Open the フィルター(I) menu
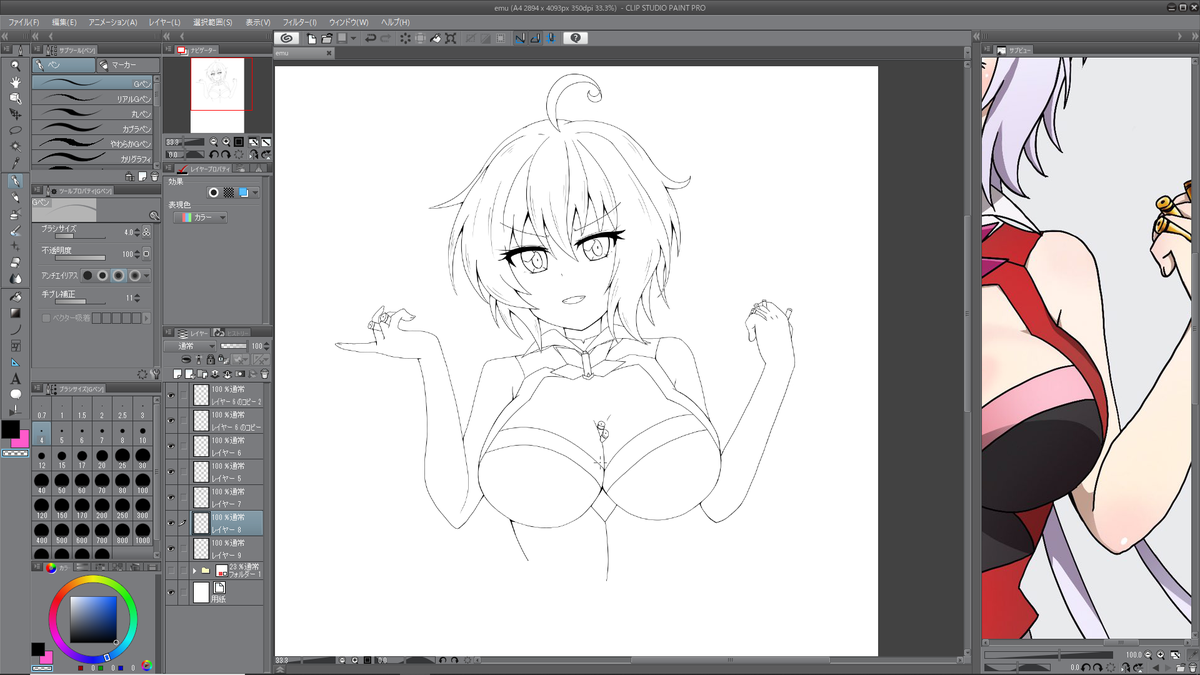 click(x=300, y=22)
